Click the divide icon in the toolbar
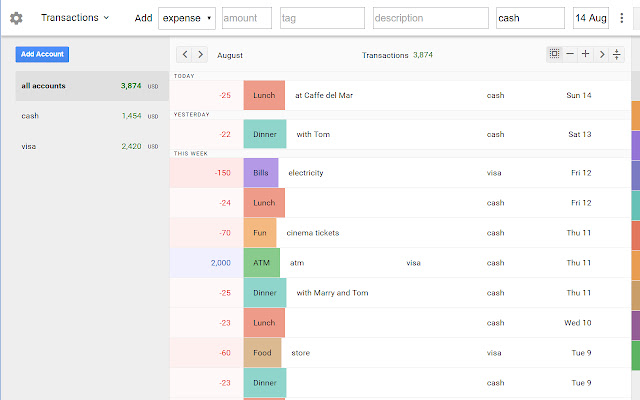 [617, 55]
